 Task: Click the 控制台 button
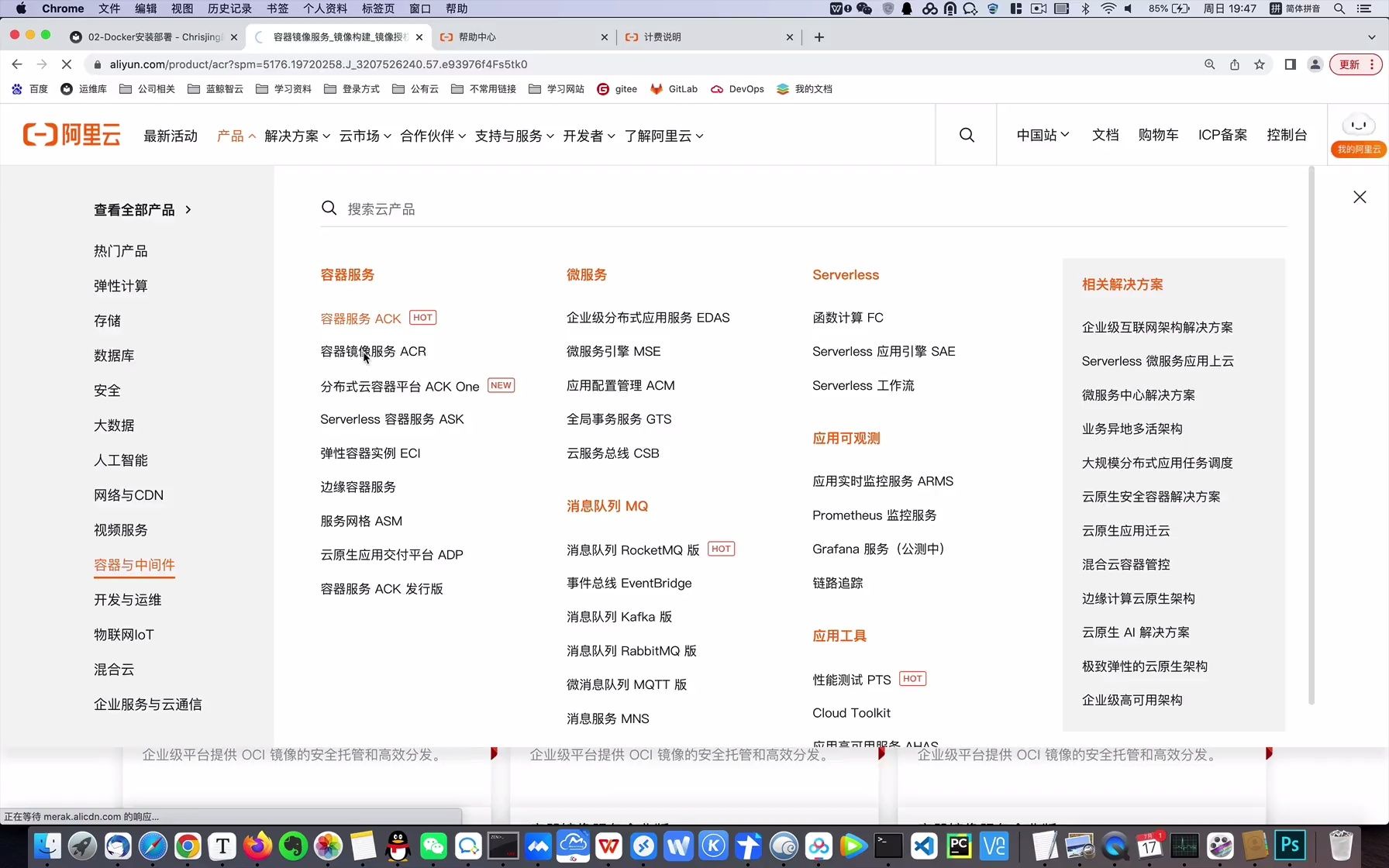coord(1287,135)
